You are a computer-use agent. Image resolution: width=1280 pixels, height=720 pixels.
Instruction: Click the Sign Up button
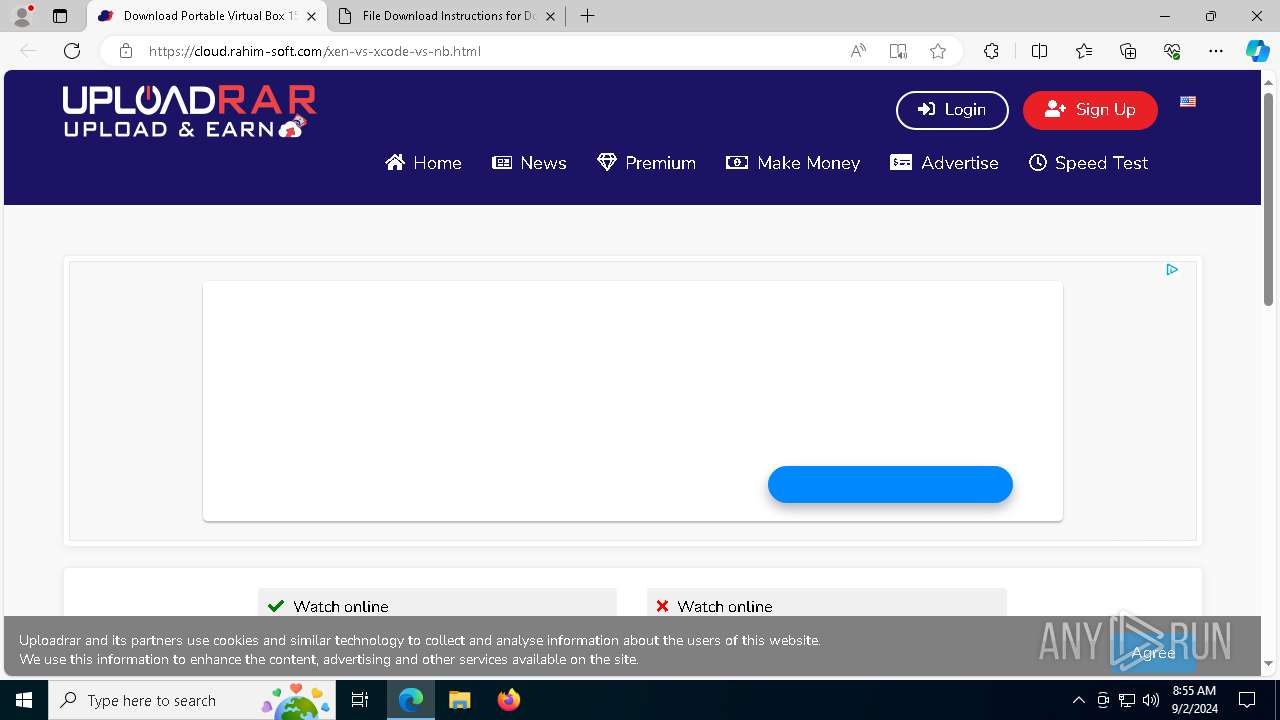1090,110
